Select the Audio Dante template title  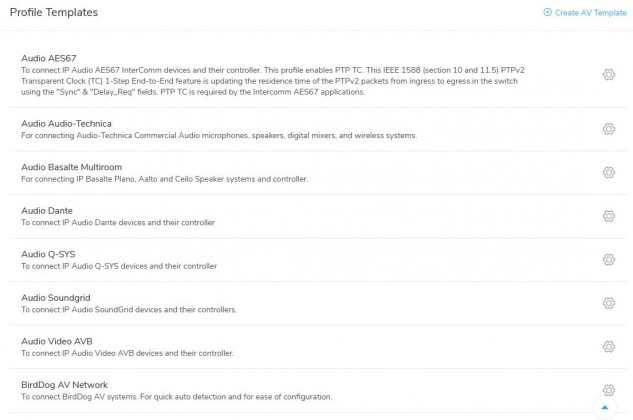pos(47,211)
